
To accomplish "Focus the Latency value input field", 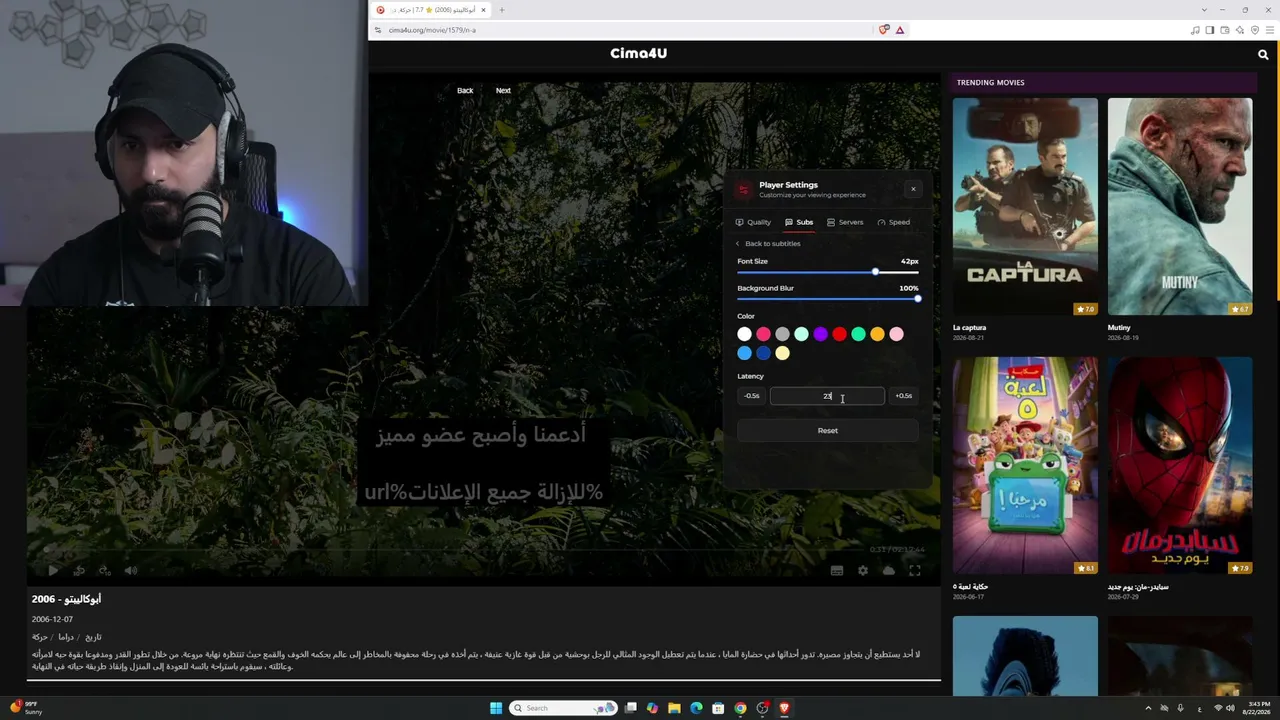I will pyautogui.click(x=827, y=396).
